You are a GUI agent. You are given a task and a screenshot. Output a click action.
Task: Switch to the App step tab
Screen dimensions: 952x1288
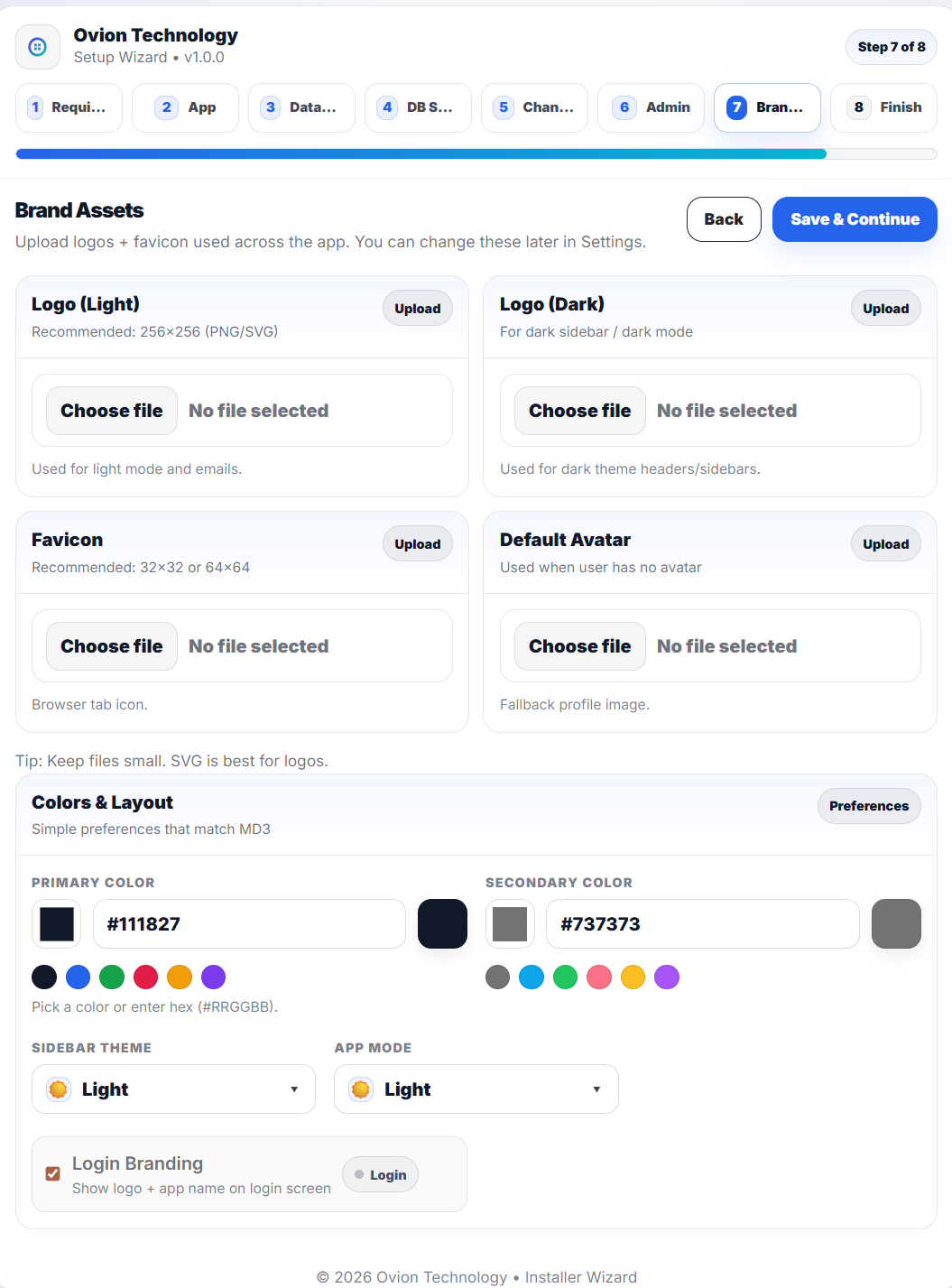pos(185,107)
